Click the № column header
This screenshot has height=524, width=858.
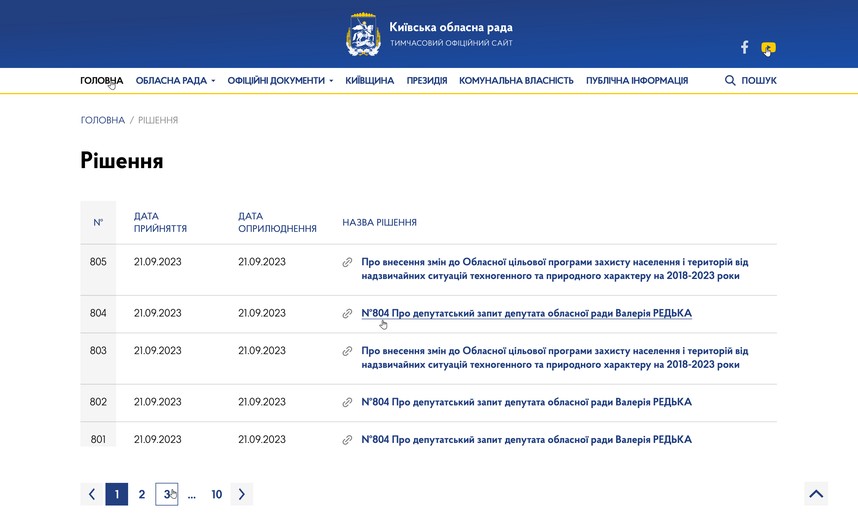coord(98,223)
